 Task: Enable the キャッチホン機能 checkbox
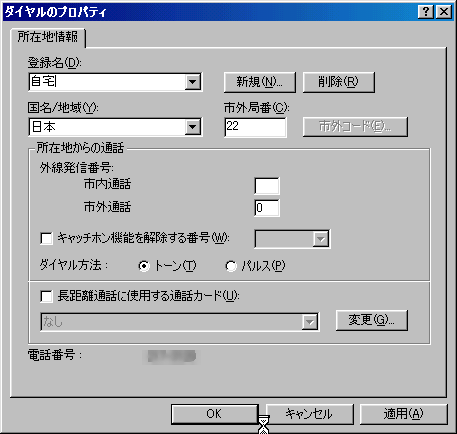[46, 238]
